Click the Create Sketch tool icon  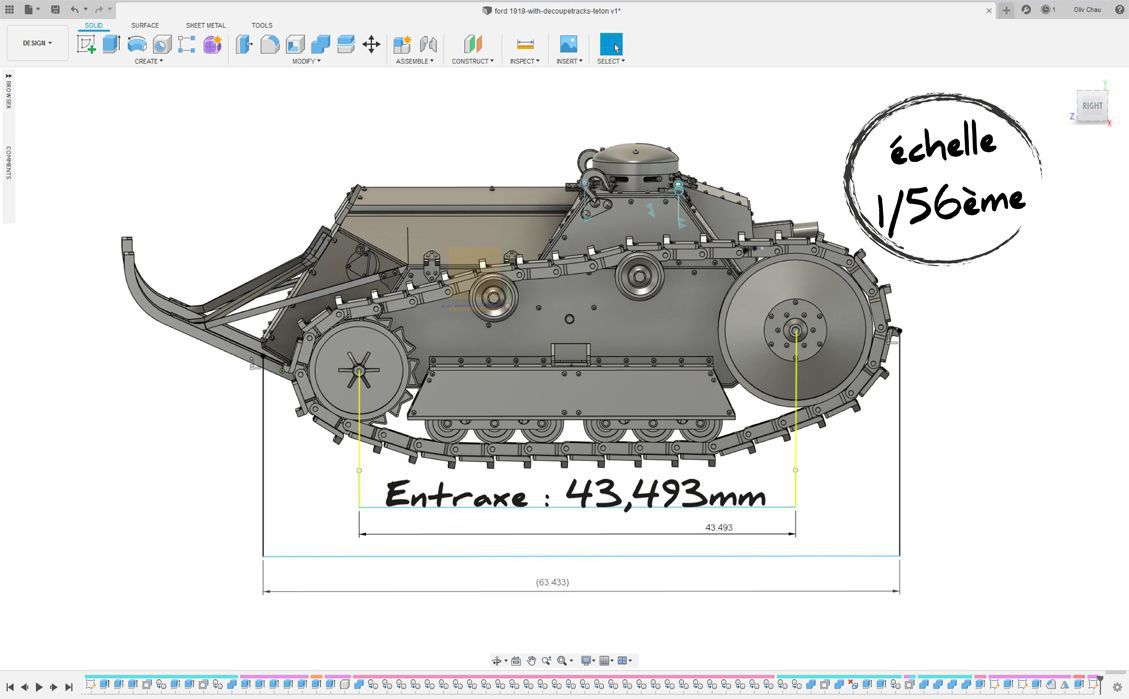click(x=87, y=44)
